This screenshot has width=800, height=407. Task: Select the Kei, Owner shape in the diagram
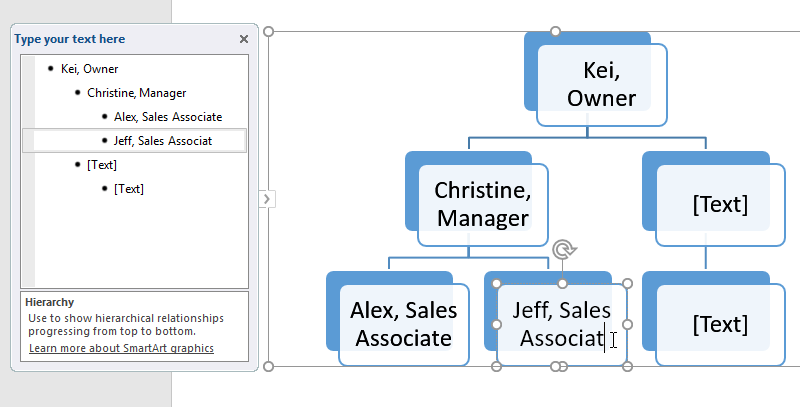coord(601,84)
